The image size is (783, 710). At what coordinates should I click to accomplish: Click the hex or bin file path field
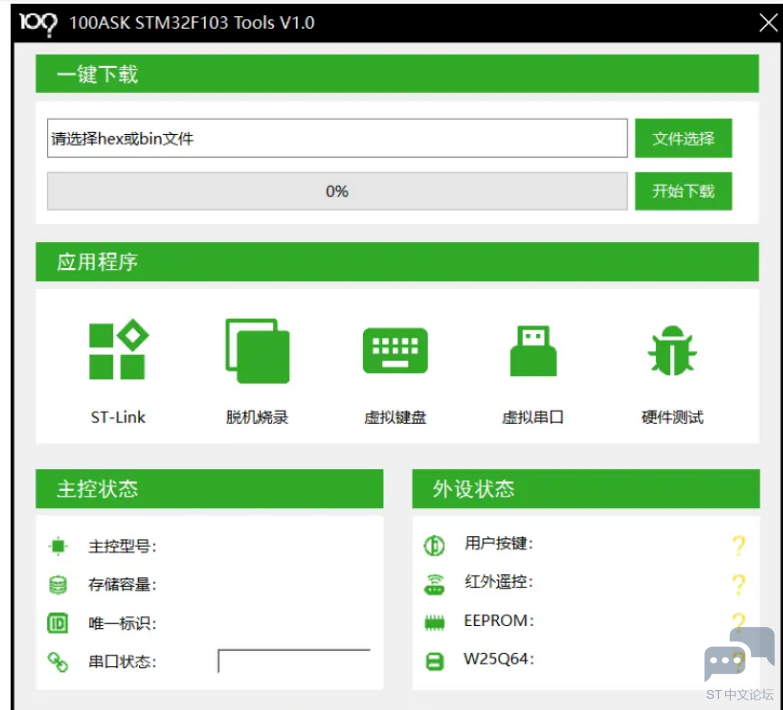coord(337,139)
